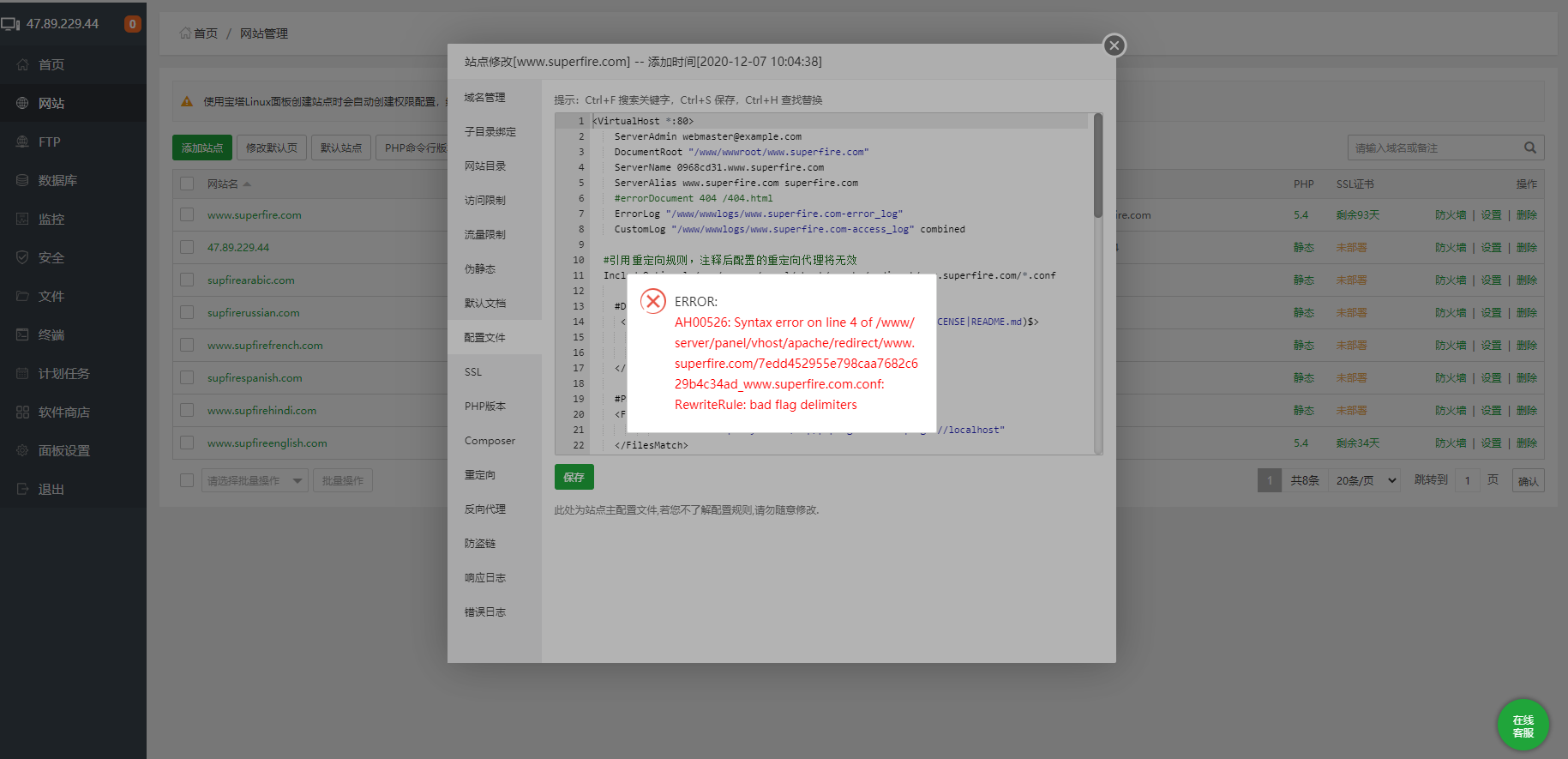Open the 域名管理 tab

click(x=495, y=98)
